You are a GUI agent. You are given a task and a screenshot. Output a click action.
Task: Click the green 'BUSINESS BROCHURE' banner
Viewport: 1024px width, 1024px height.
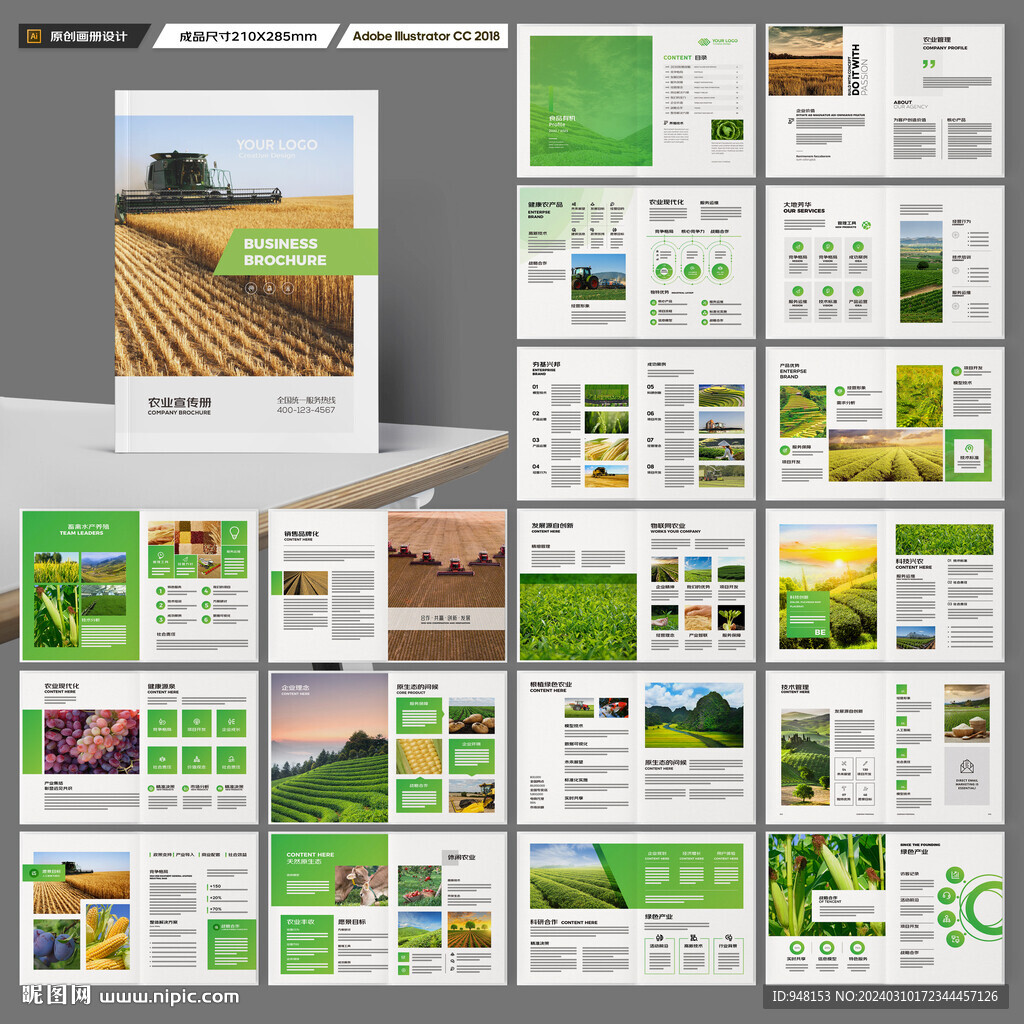295,251
